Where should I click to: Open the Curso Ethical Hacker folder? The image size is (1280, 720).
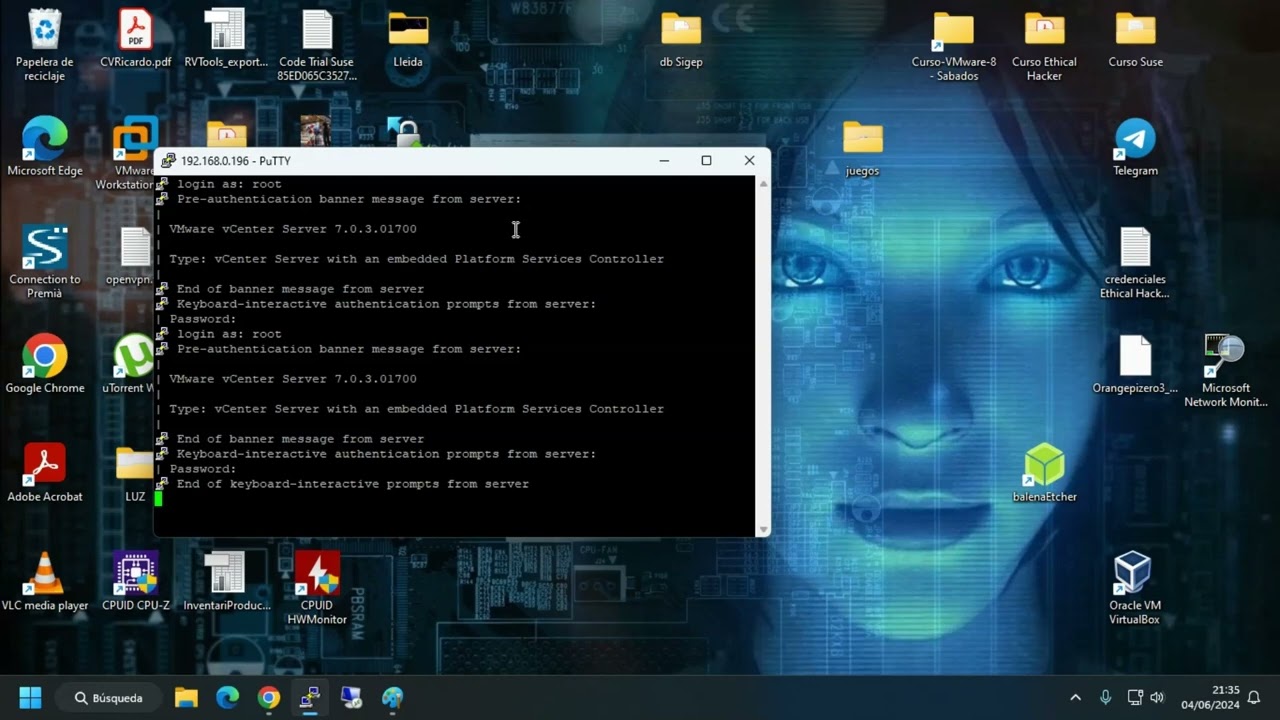(x=1044, y=45)
